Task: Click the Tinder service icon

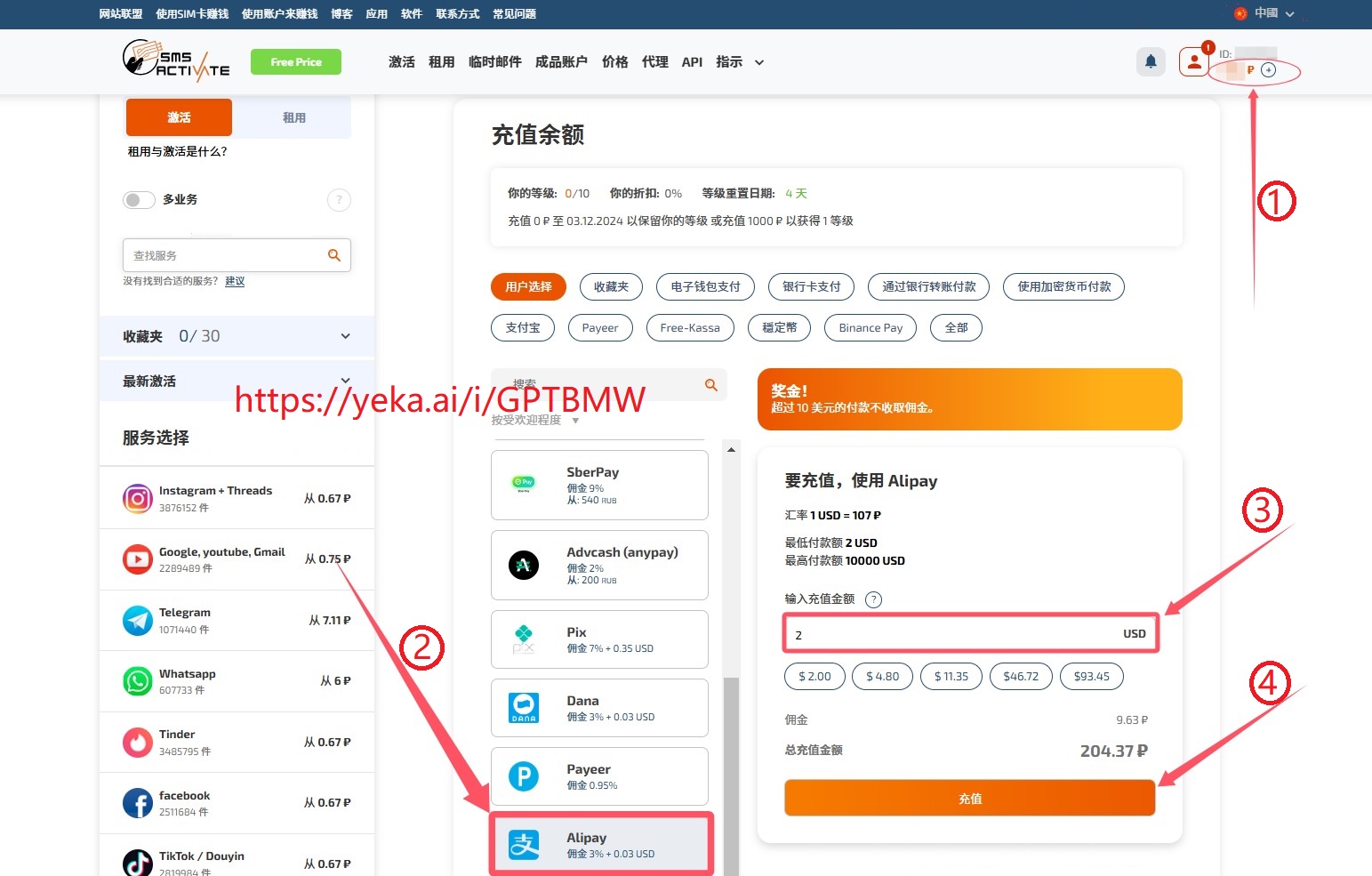Action: pyautogui.click(x=138, y=742)
